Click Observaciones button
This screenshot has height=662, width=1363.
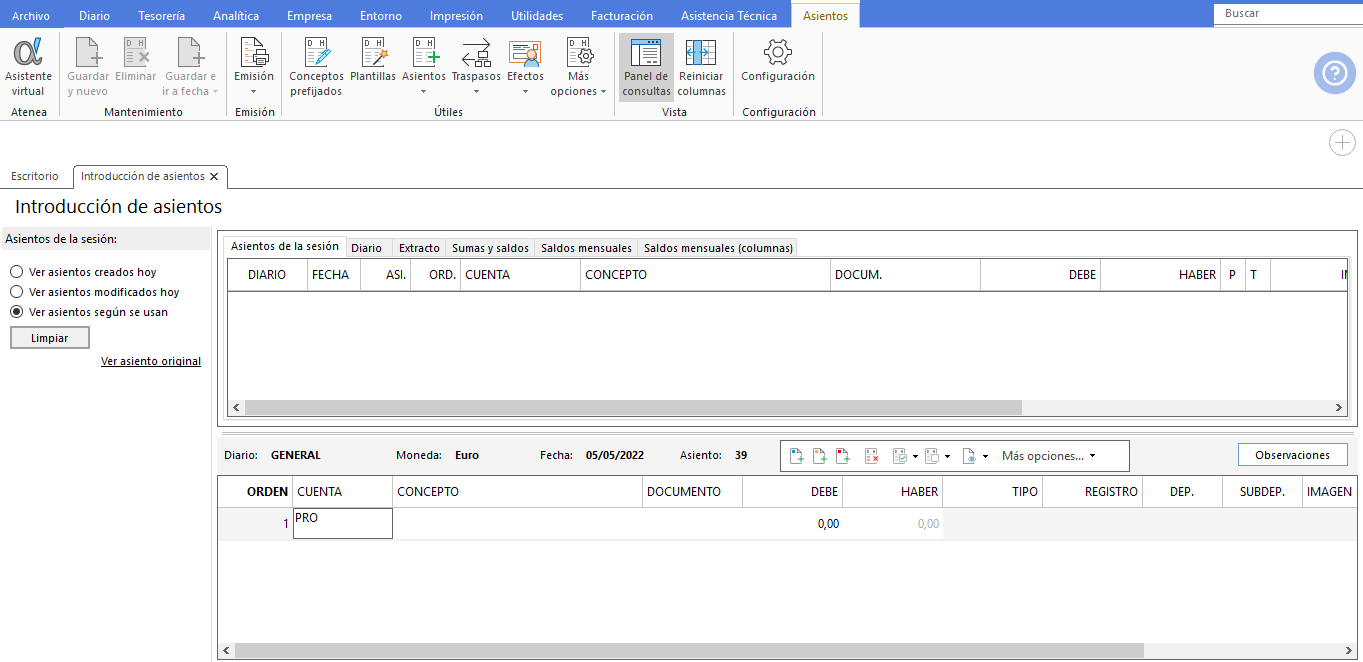[1292, 455]
